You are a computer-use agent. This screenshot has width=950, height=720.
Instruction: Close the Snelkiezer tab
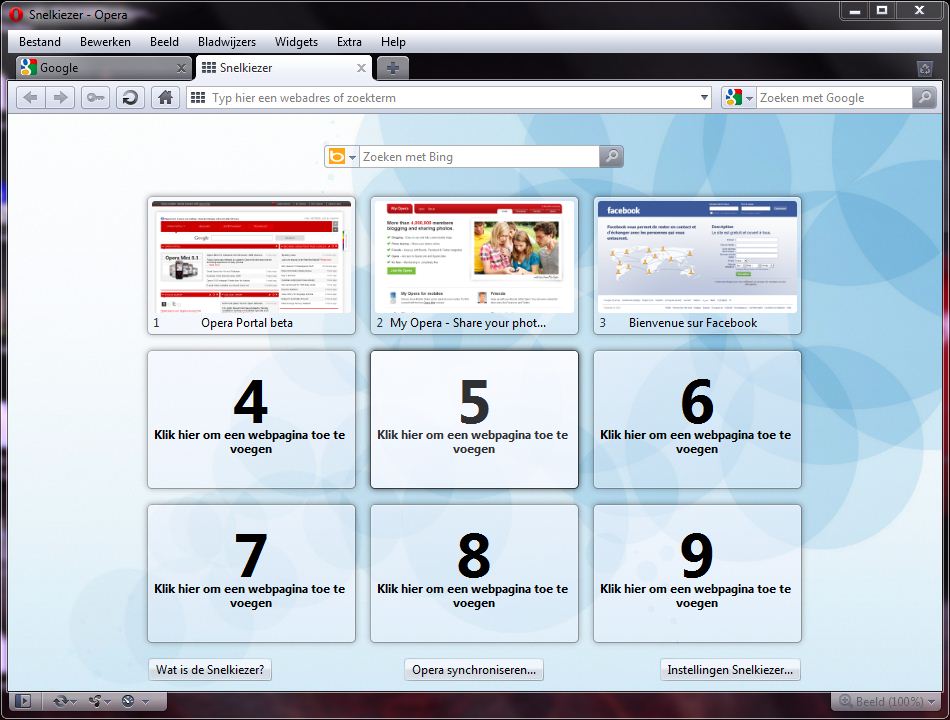361,68
